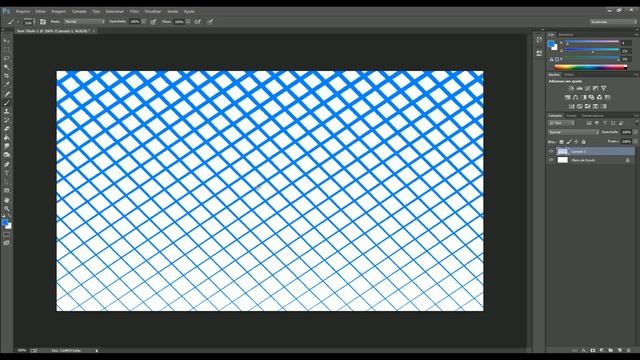Select the Horizontal Type tool
640x360 pixels.
coord(7,173)
